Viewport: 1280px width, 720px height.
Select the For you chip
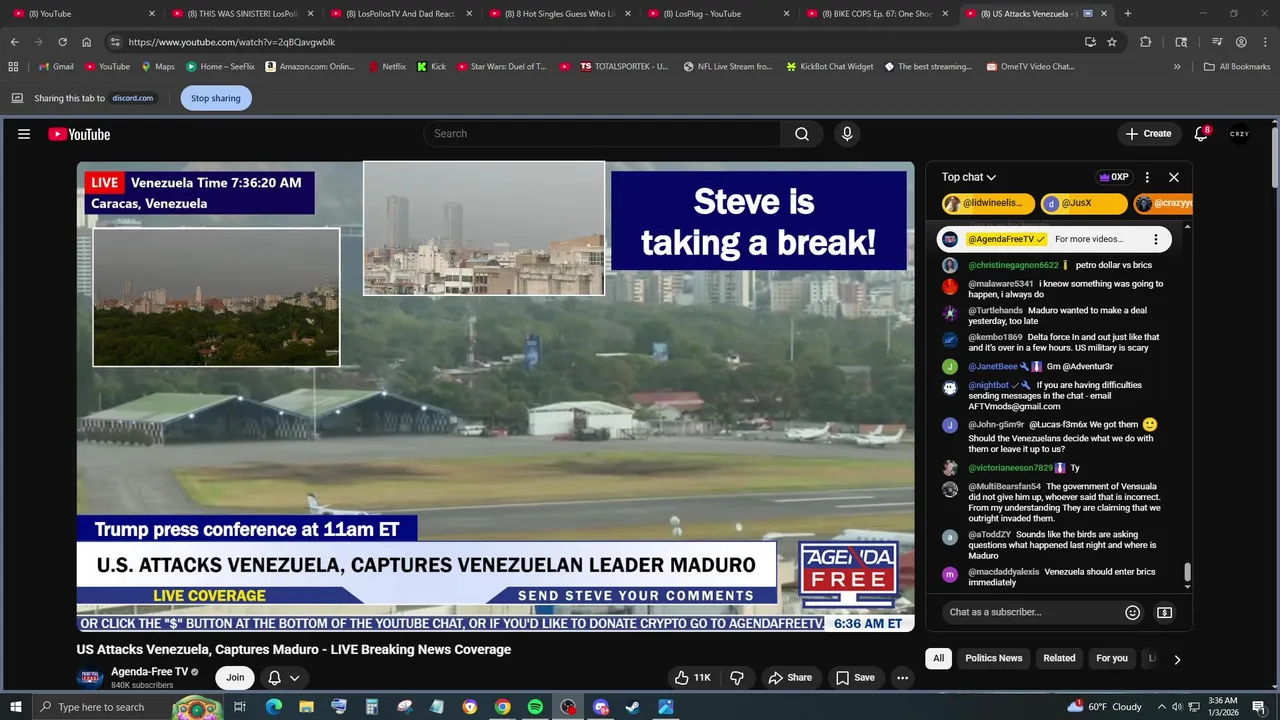point(1111,658)
